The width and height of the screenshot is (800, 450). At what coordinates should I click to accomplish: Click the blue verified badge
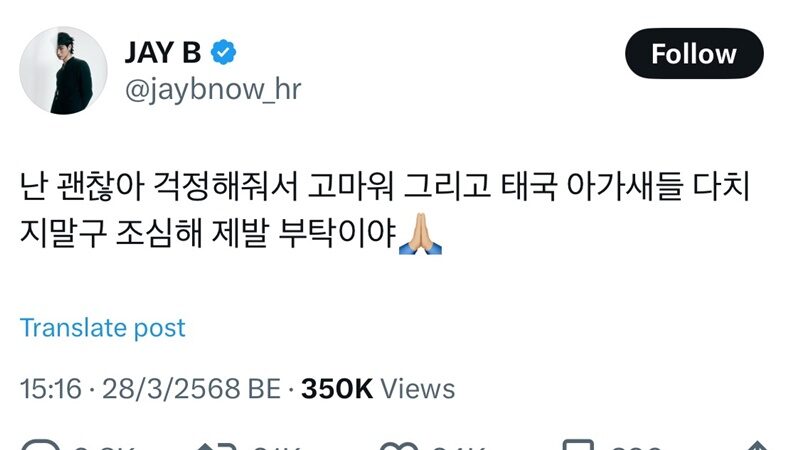click(223, 52)
